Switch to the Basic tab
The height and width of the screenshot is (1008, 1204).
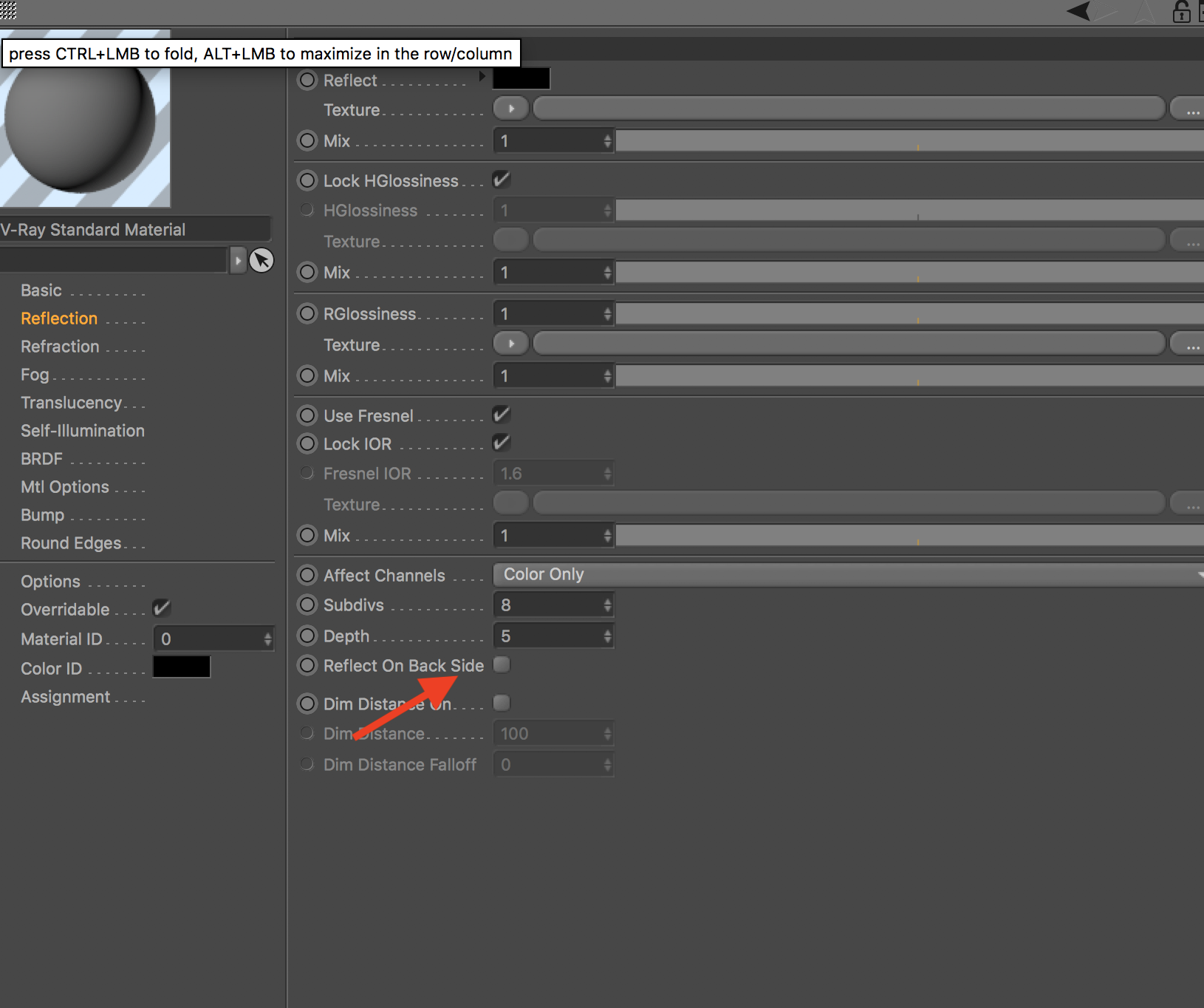[41, 290]
